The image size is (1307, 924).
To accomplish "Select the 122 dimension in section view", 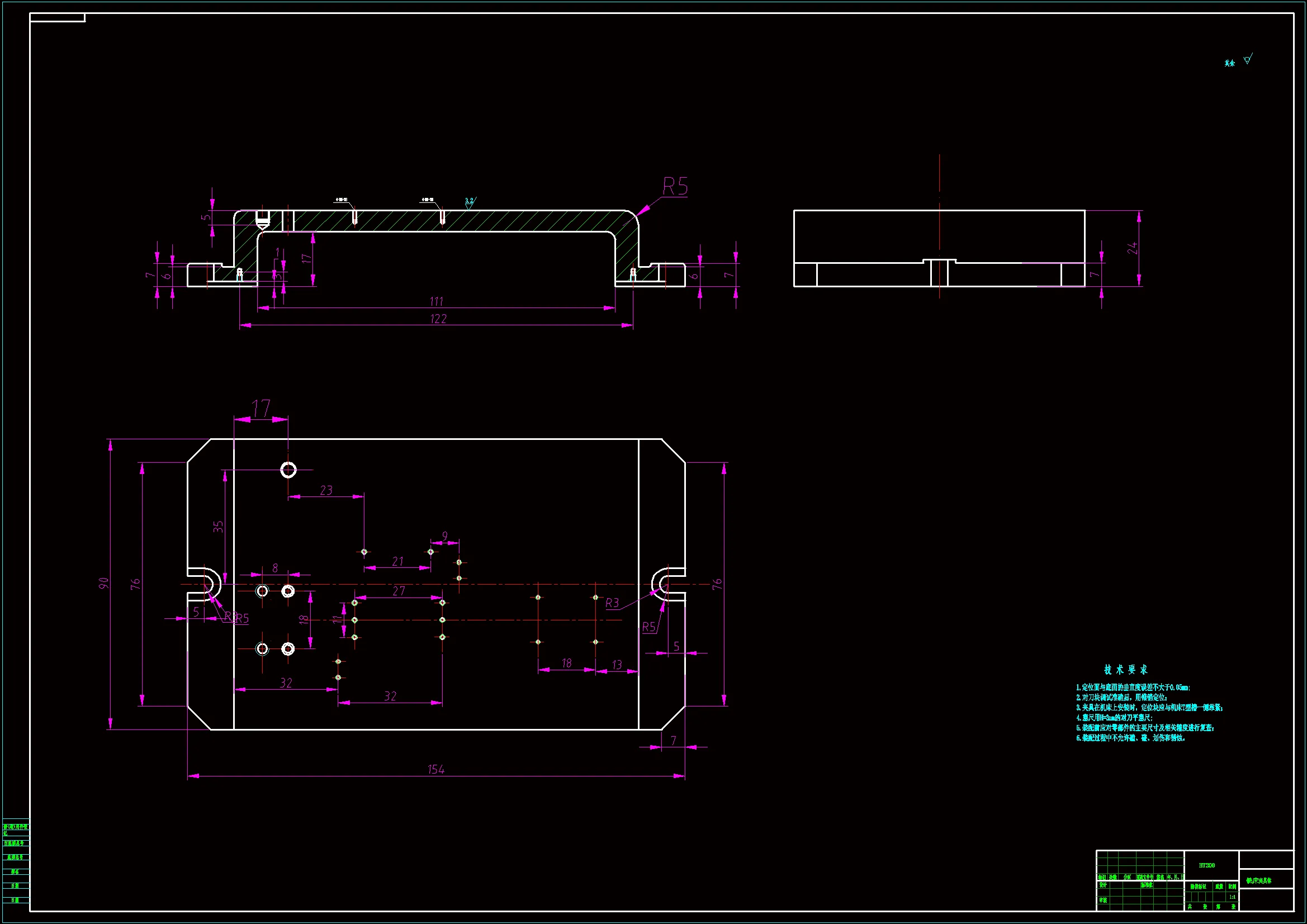I will 438,319.
